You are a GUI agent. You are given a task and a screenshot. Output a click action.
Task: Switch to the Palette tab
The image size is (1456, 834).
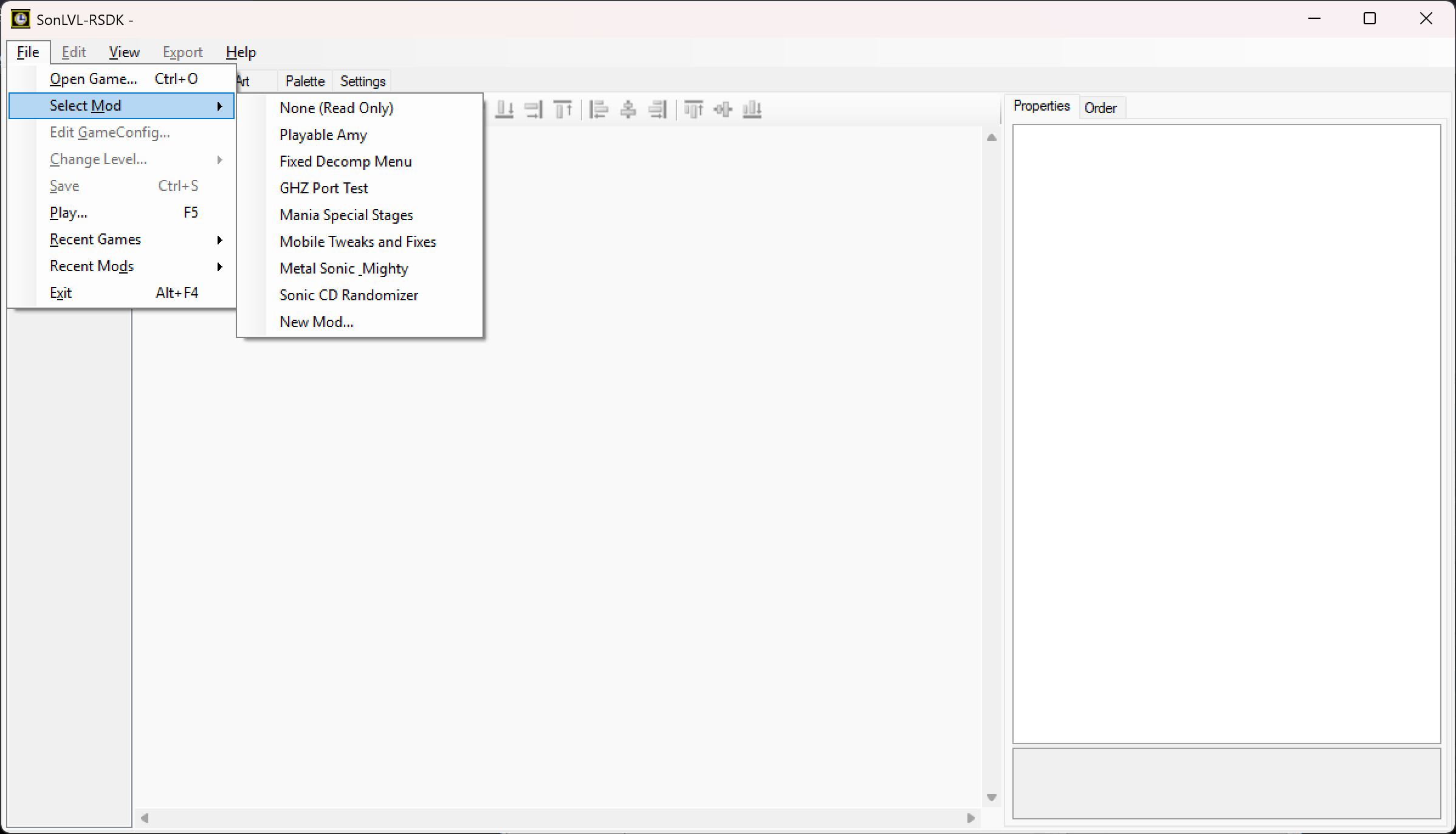click(305, 81)
